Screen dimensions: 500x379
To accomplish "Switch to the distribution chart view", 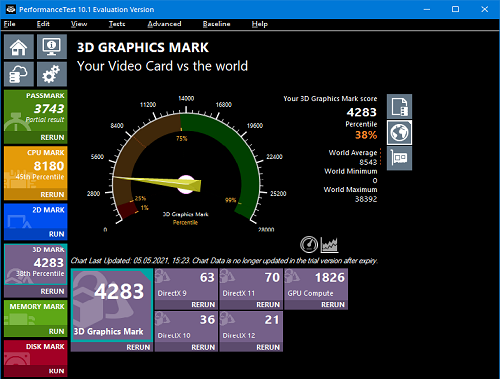I will pos(329,244).
